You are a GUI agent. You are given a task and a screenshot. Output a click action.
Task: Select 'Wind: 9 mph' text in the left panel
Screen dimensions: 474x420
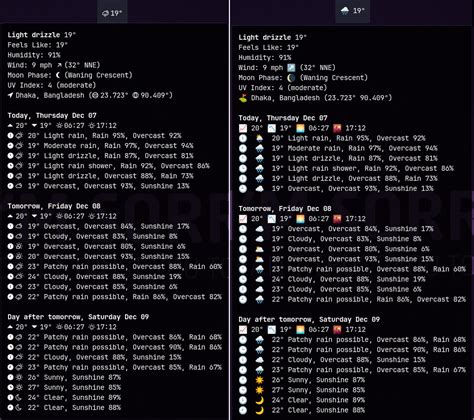[30, 65]
